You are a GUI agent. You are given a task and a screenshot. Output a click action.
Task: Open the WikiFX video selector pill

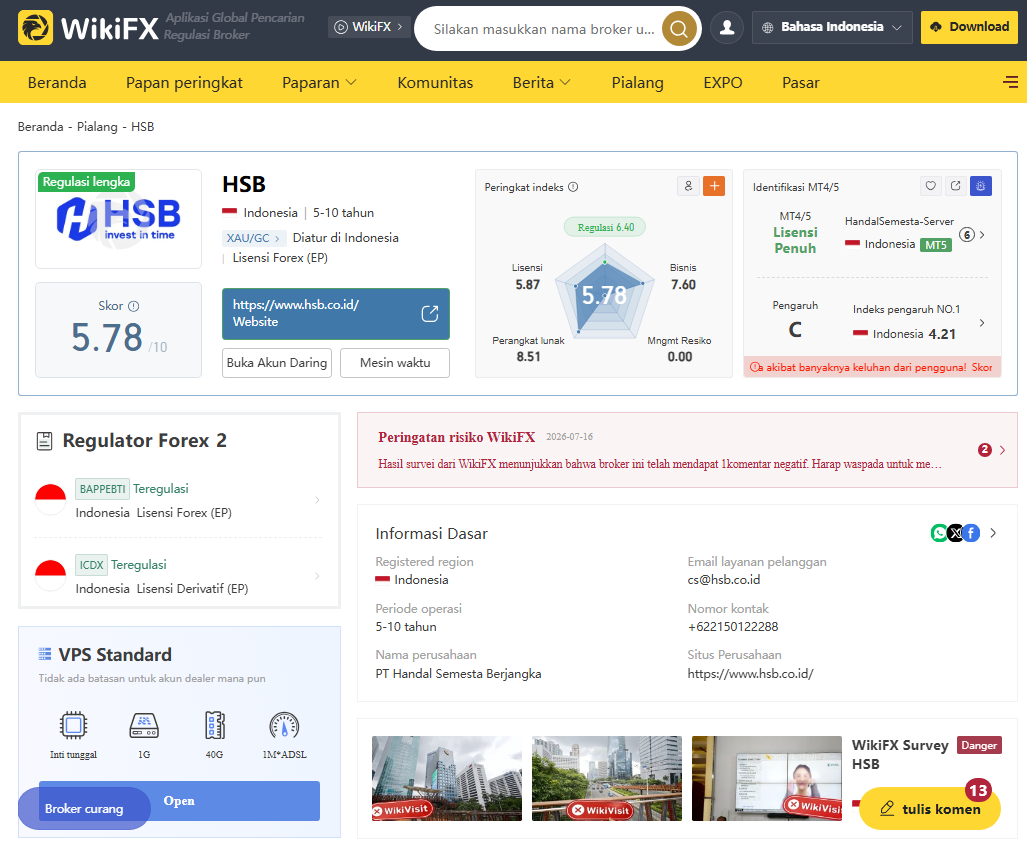369,27
